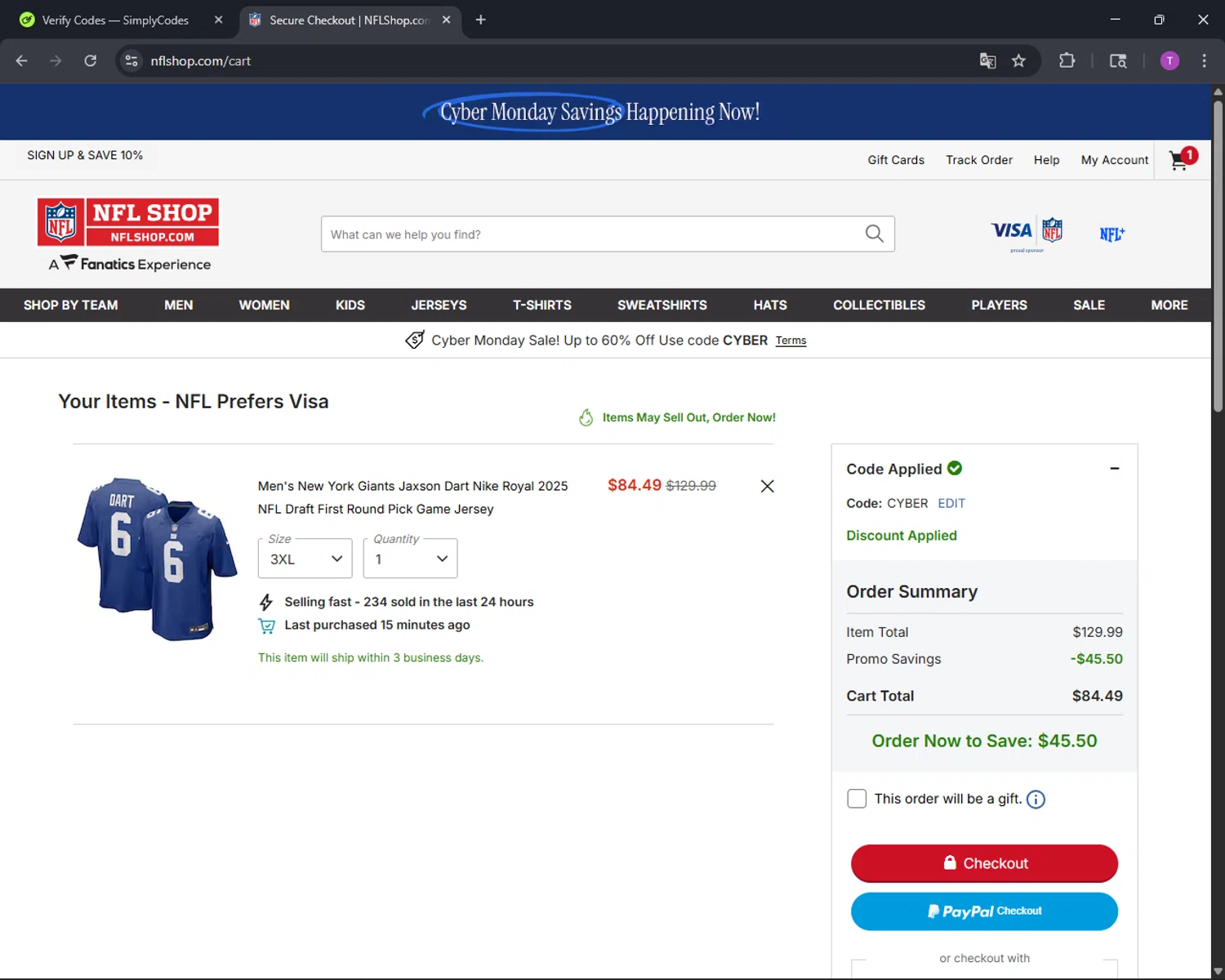Viewport: 1225px width, 980px height.
Task: Open the HATS menu
Action: click(x=770, y=305)
